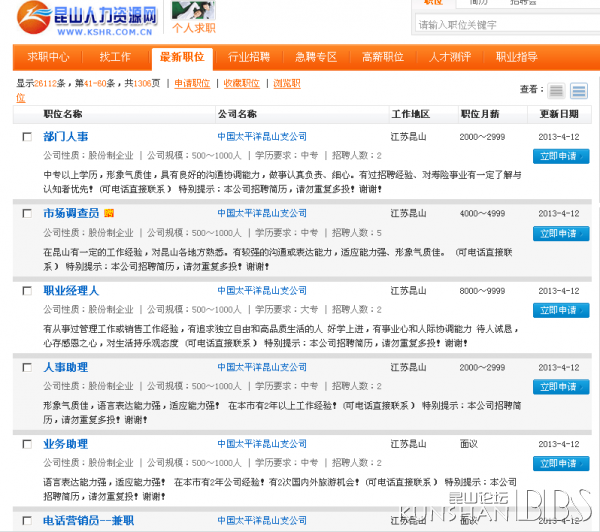Viewport: 600px width, 532px height.
Task: Open the 人事助理 job title
Action: pos(66,367)
